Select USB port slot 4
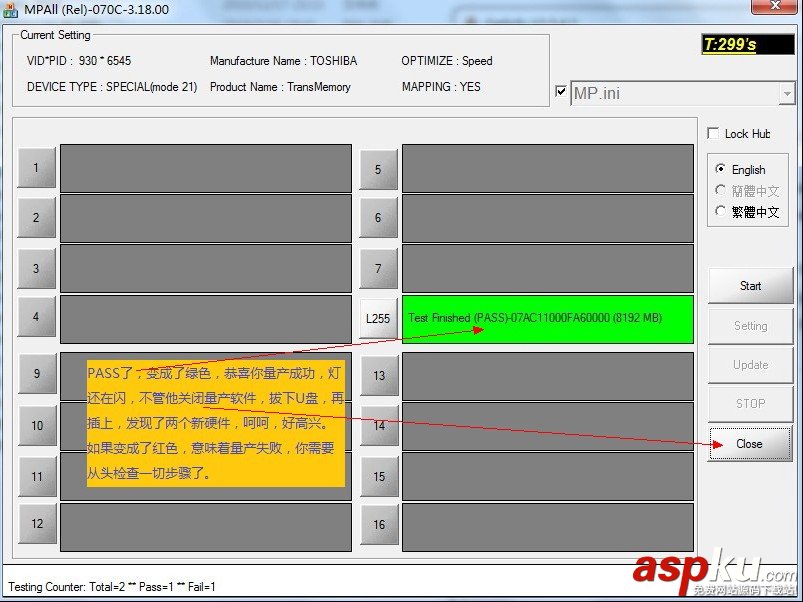 36,318
